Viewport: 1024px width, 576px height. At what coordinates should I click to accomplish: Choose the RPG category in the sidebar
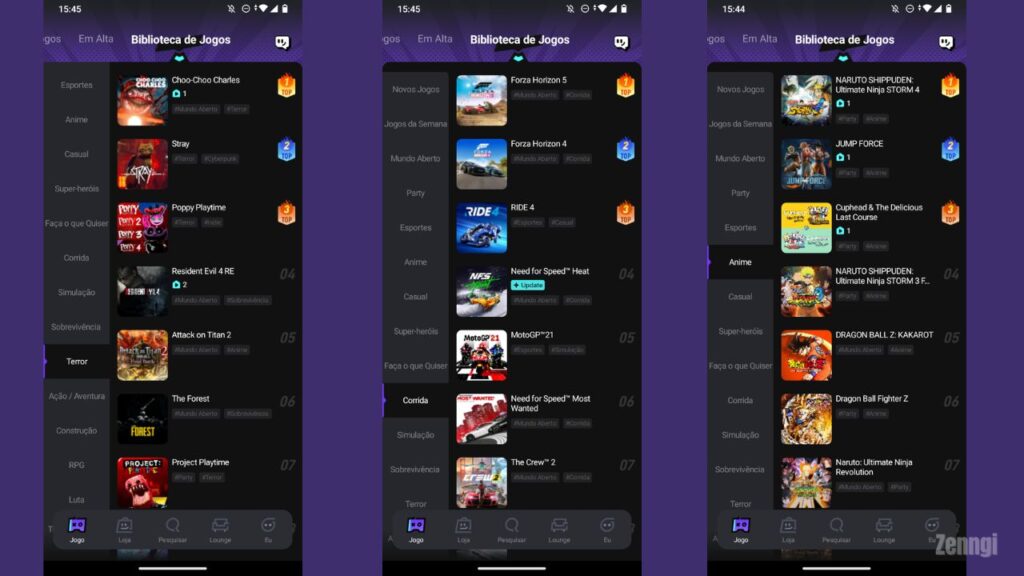coord(77,465)
